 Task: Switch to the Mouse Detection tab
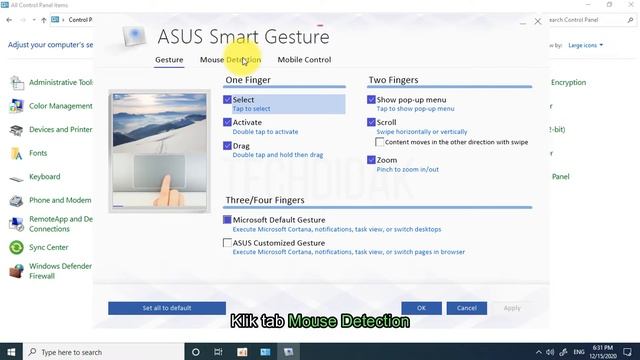[230, 60]
